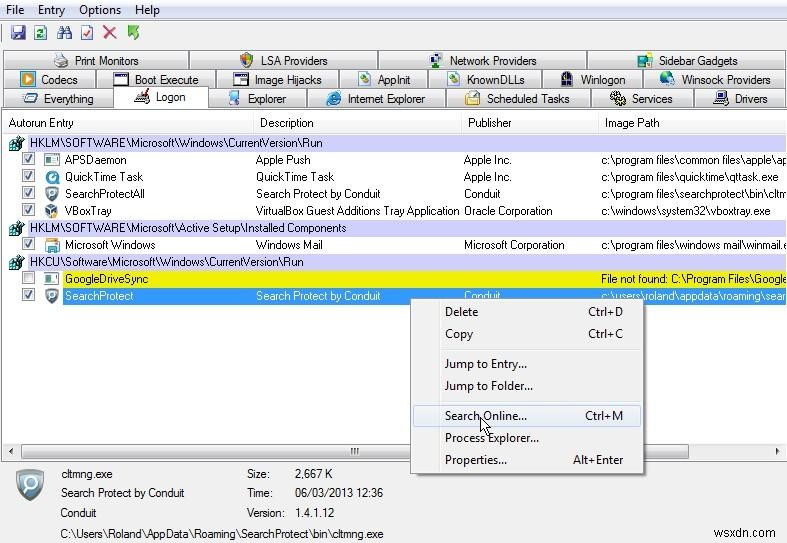Screen dimensions: 787x543
Task: Choose Delete from the context menu
Action: (527, 312)
